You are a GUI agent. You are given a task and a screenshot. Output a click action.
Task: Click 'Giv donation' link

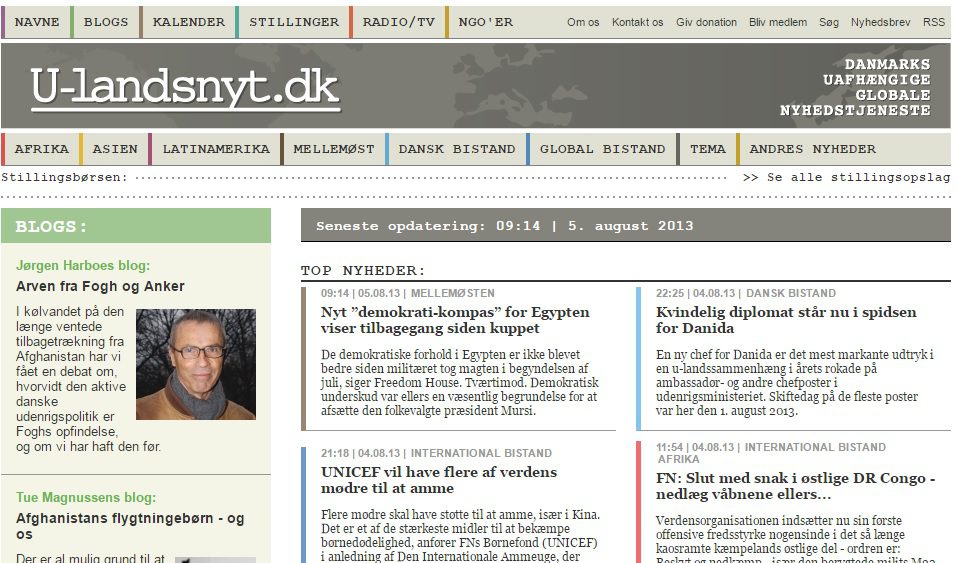coord(706,22)
